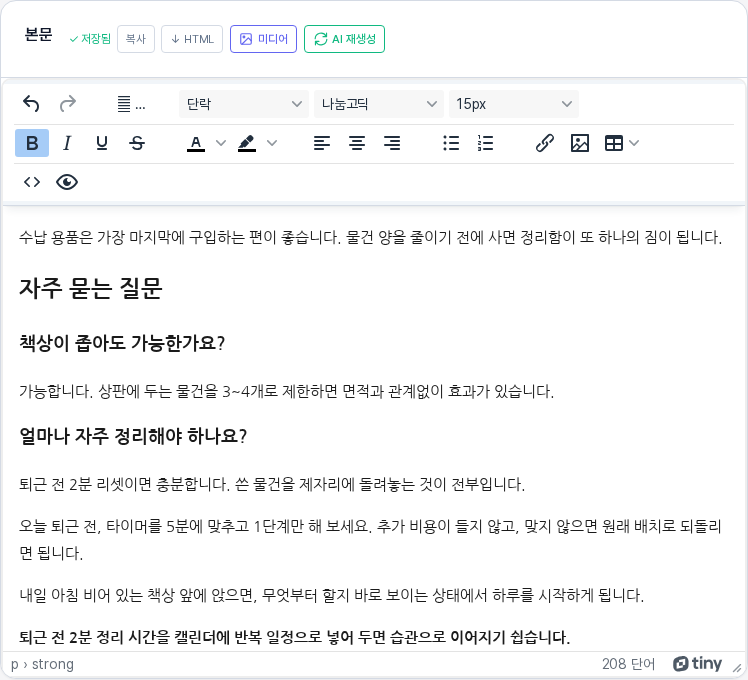Image resolution: width=748 pixels, height=680 pixels.
Task: Click the paragraph starting with 퇴근 전 2분 리셋이면
Action: pos(272,485)
